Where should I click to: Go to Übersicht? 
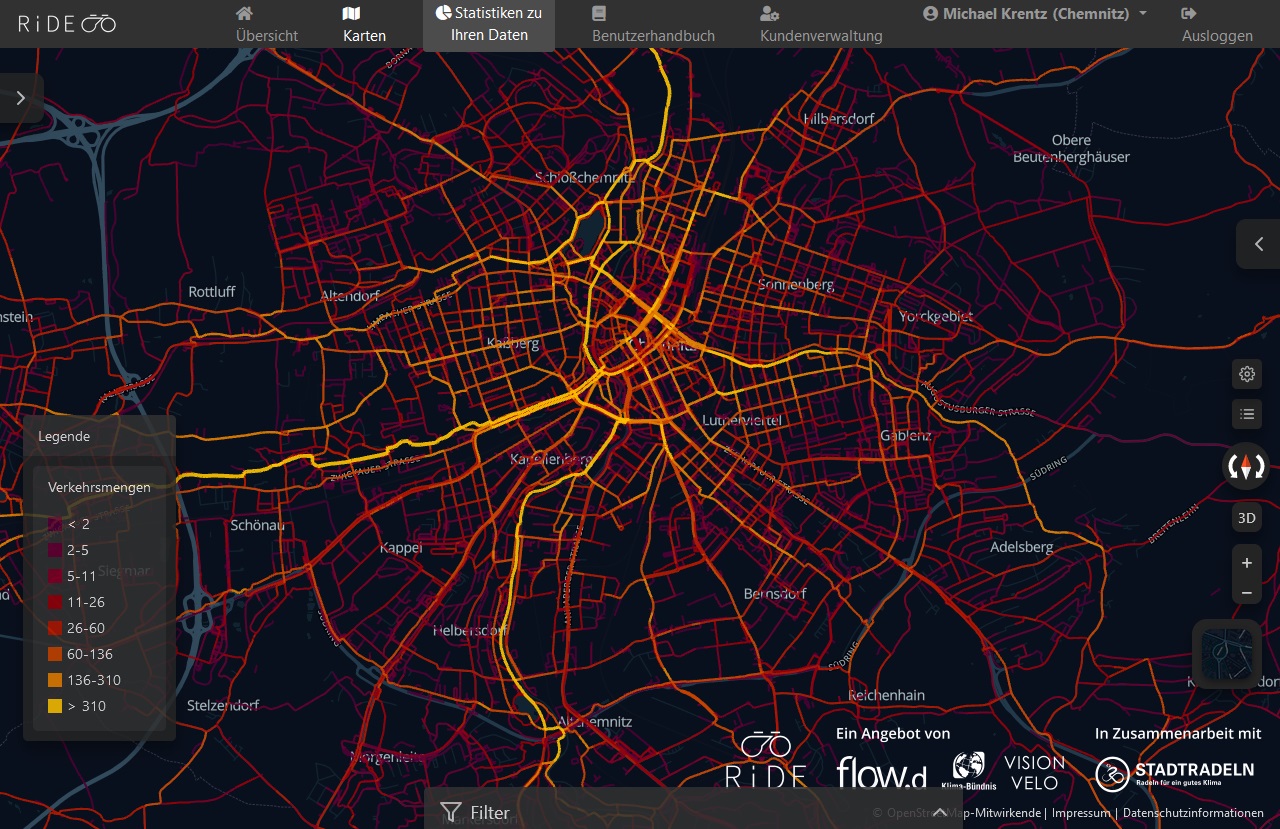[267, 24]
